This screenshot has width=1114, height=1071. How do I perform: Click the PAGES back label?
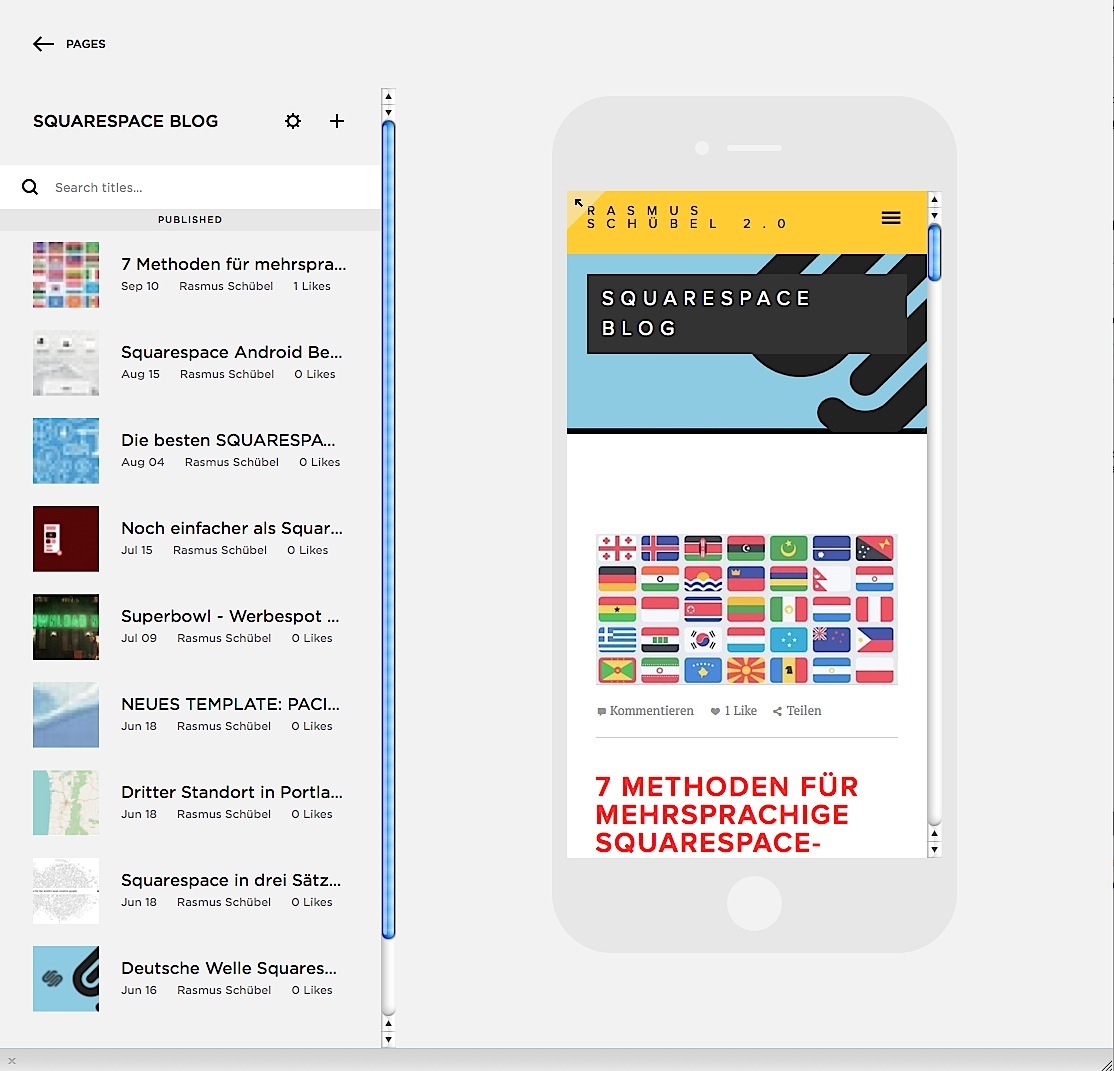point(86,44)
